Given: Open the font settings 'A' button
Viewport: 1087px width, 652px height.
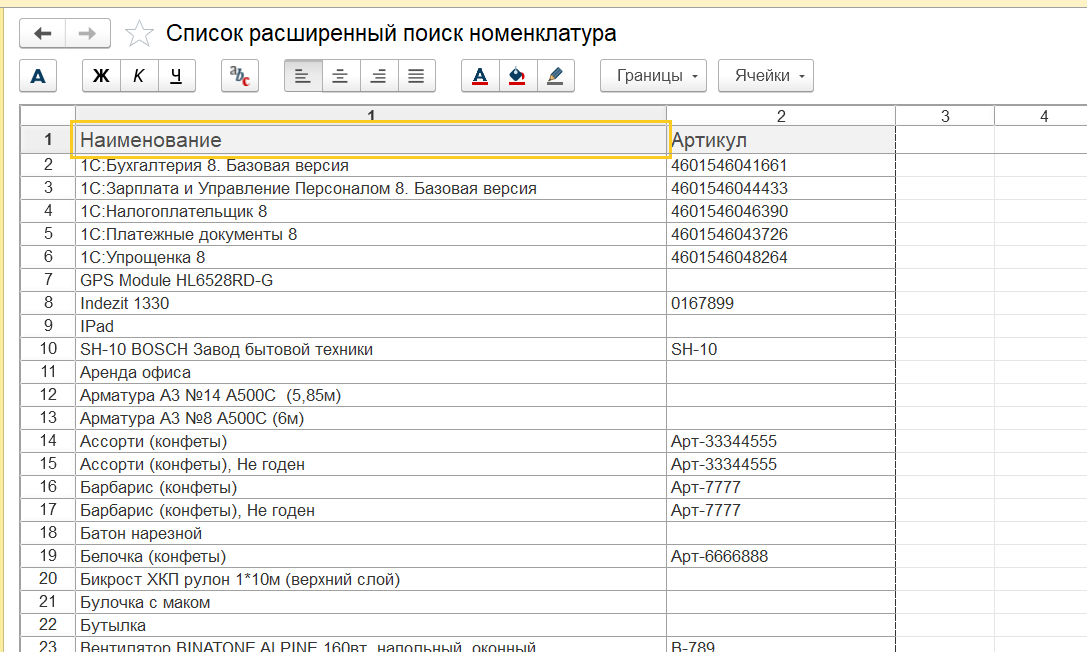Looking at the screenshot, I should pyautogui.click(x=38, y=76).
